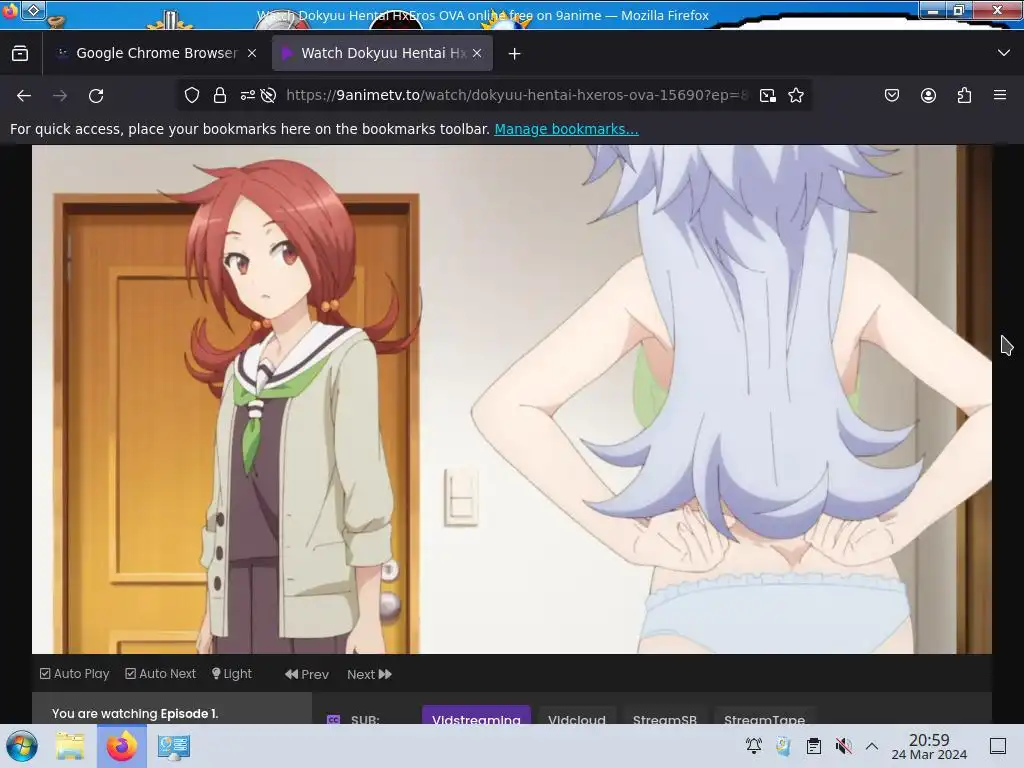Unmute the volume tray icon
This screenshot has height=768, width=1024.
click(x=844, y=745)
